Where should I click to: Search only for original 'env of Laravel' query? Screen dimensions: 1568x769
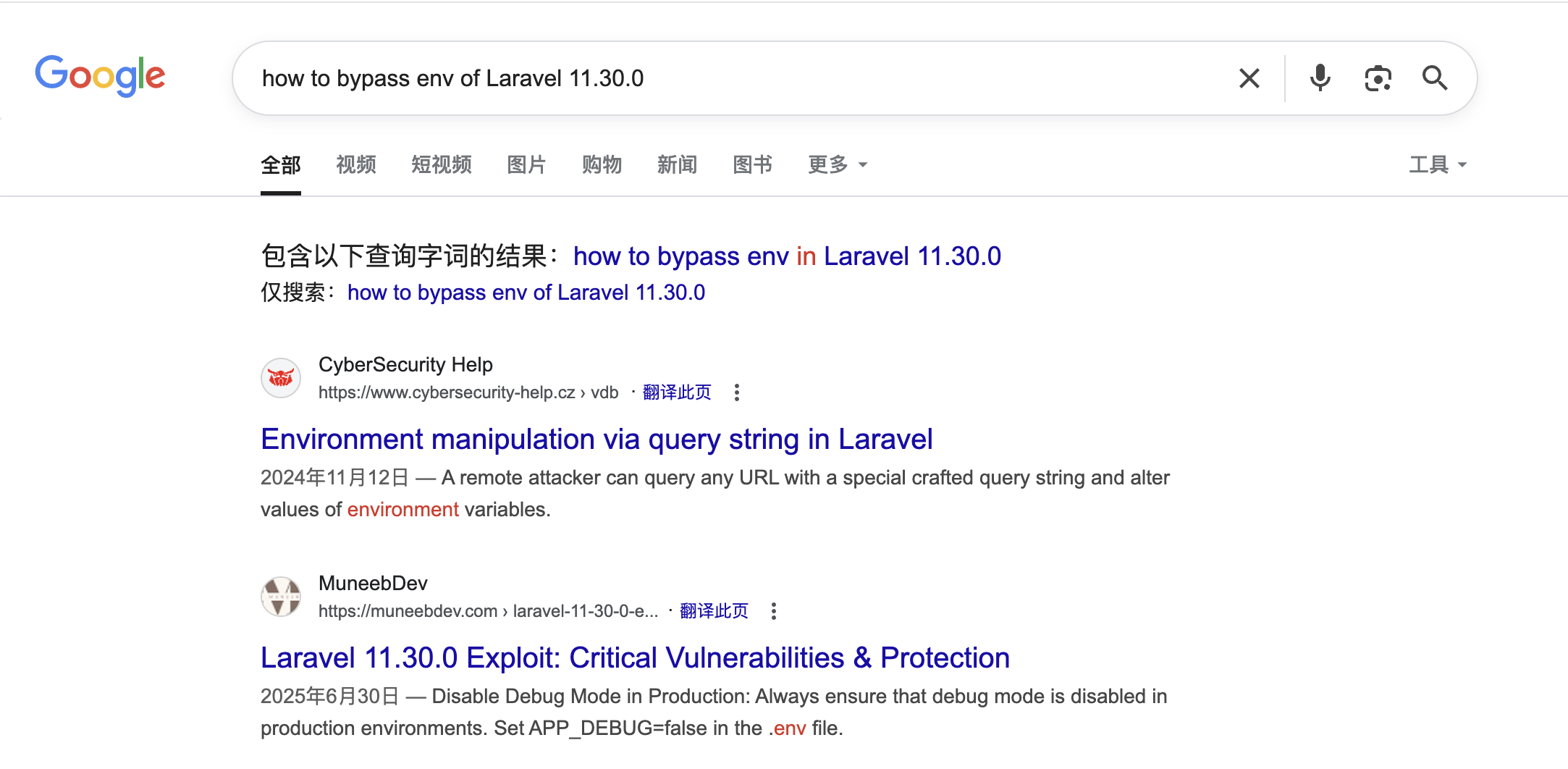[526, 293]
